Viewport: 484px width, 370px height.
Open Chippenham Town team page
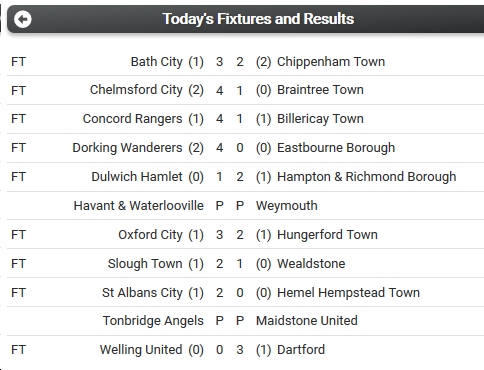point(331,62)
